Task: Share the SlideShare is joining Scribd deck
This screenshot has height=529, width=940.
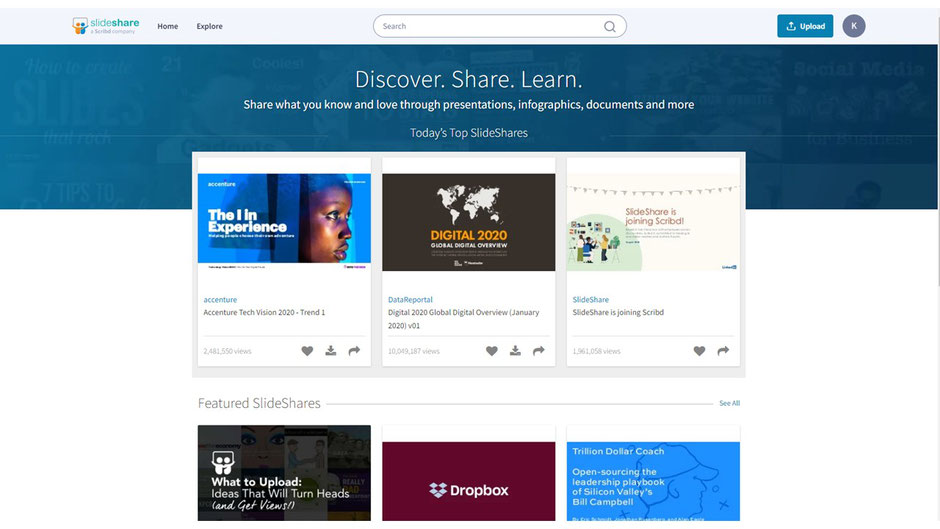Action: pos(723,351)
